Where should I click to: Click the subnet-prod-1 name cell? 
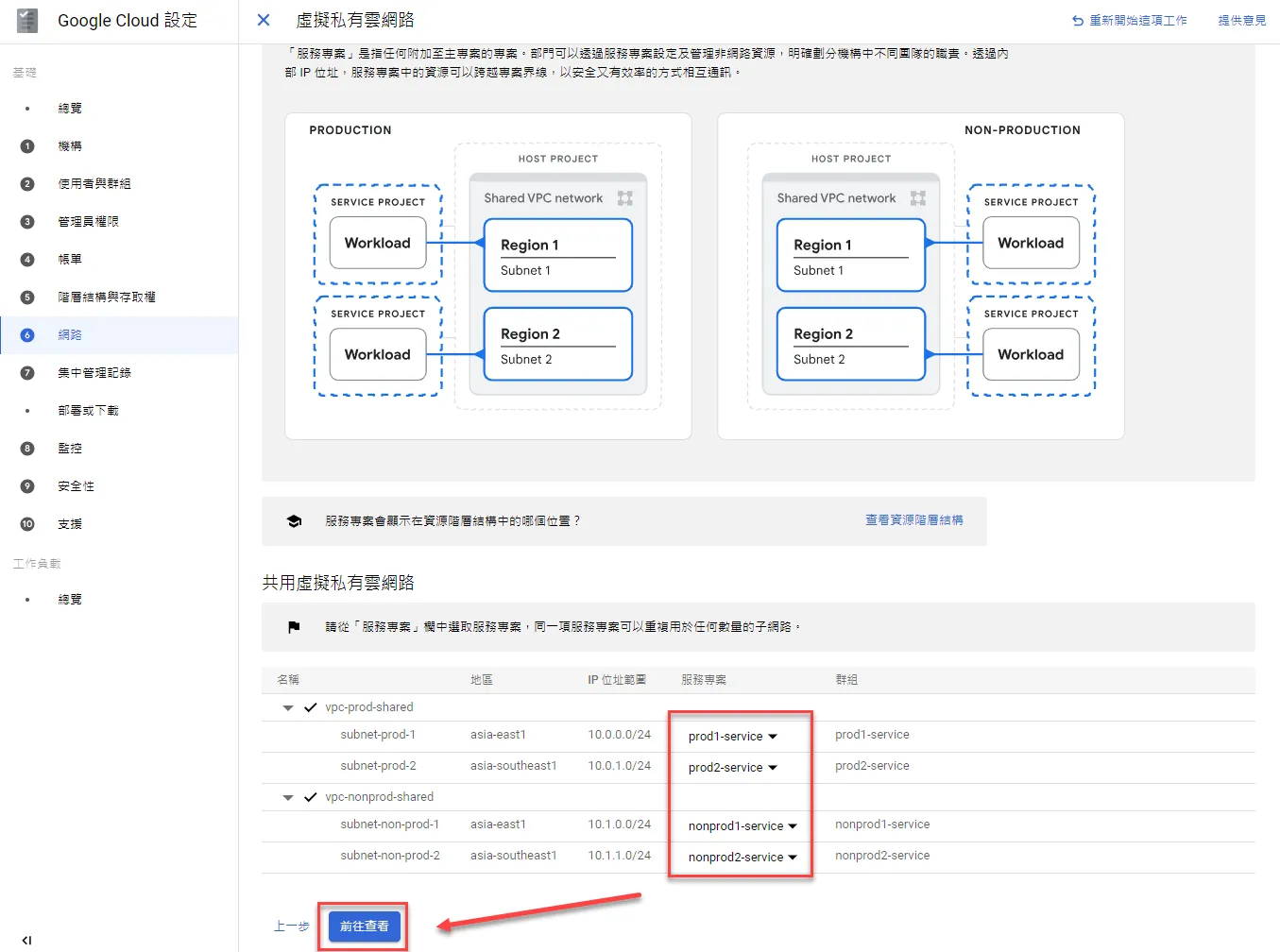[378, 735]
